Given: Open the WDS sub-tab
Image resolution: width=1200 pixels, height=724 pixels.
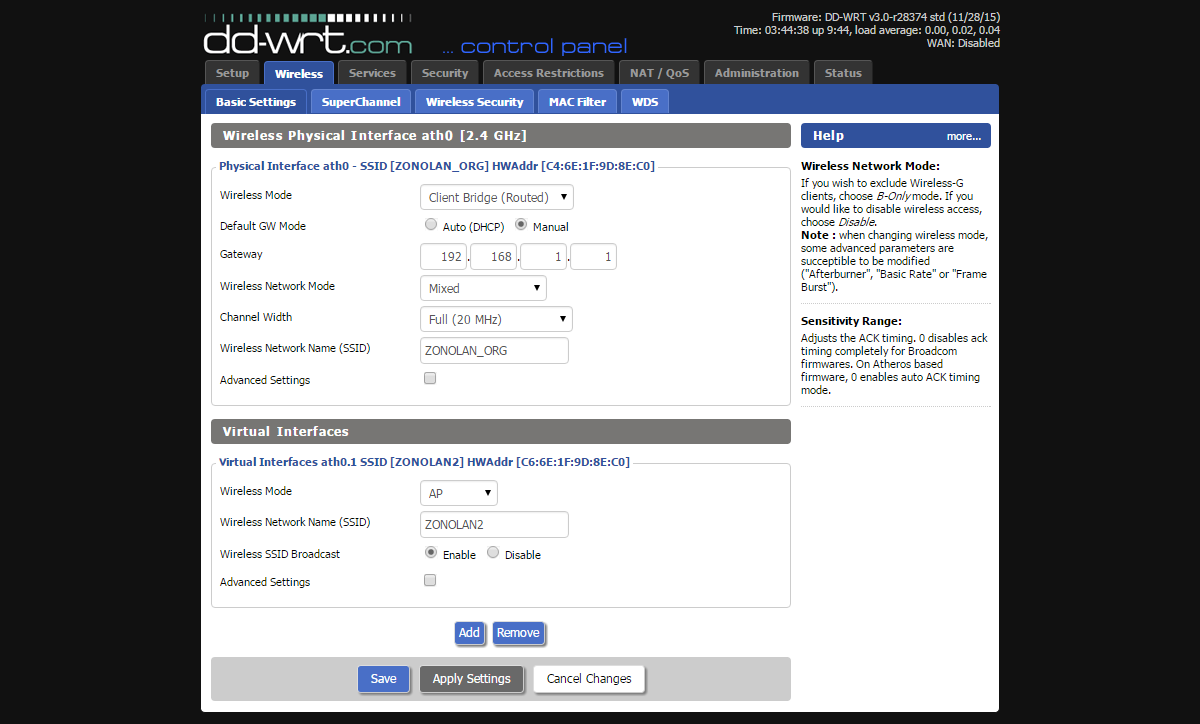Looking at the screenshot, I should 645,102.
